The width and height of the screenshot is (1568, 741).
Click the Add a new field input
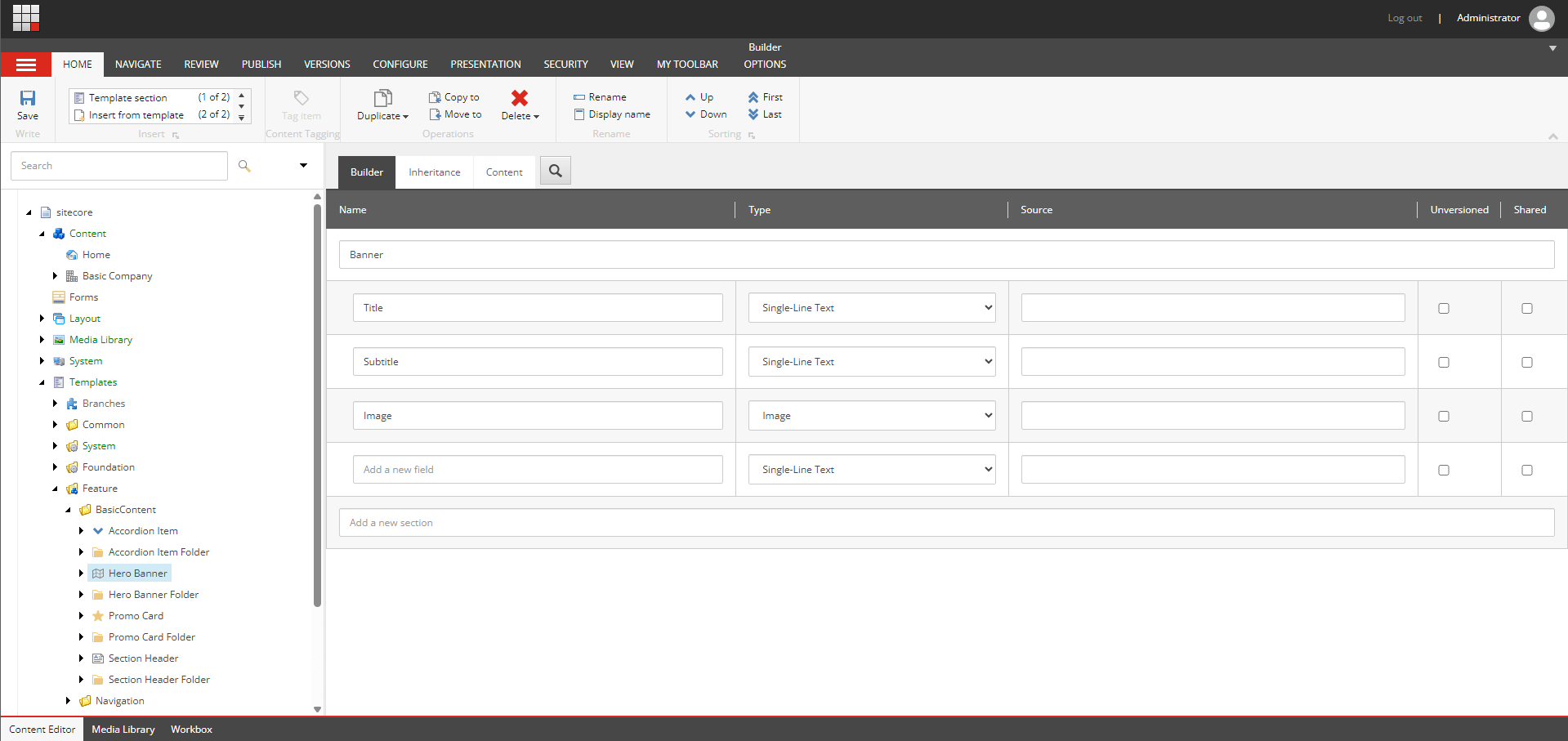(x=538, y=470)
